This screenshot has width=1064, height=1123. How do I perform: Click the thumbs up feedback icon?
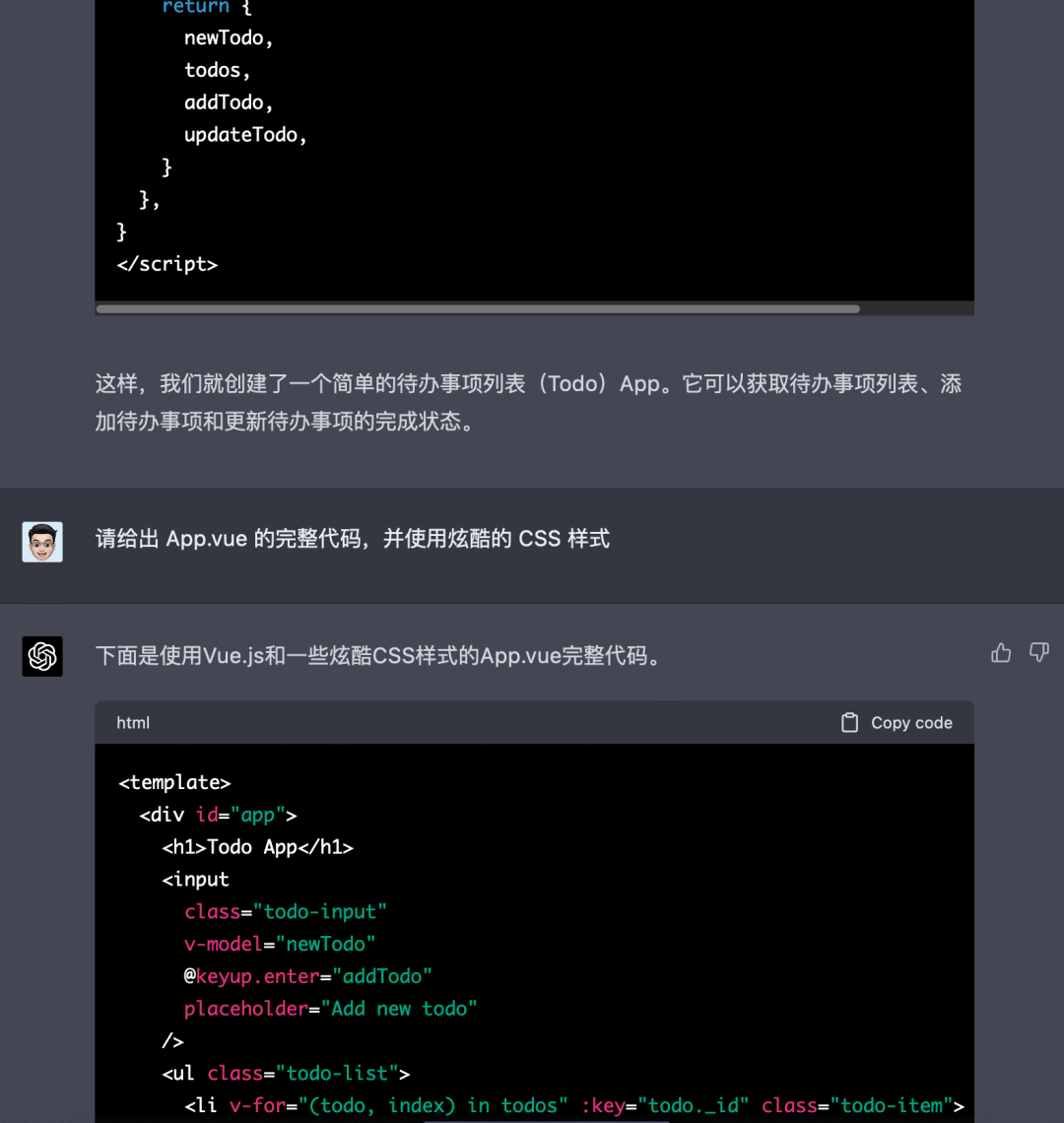click(1001, 653)
